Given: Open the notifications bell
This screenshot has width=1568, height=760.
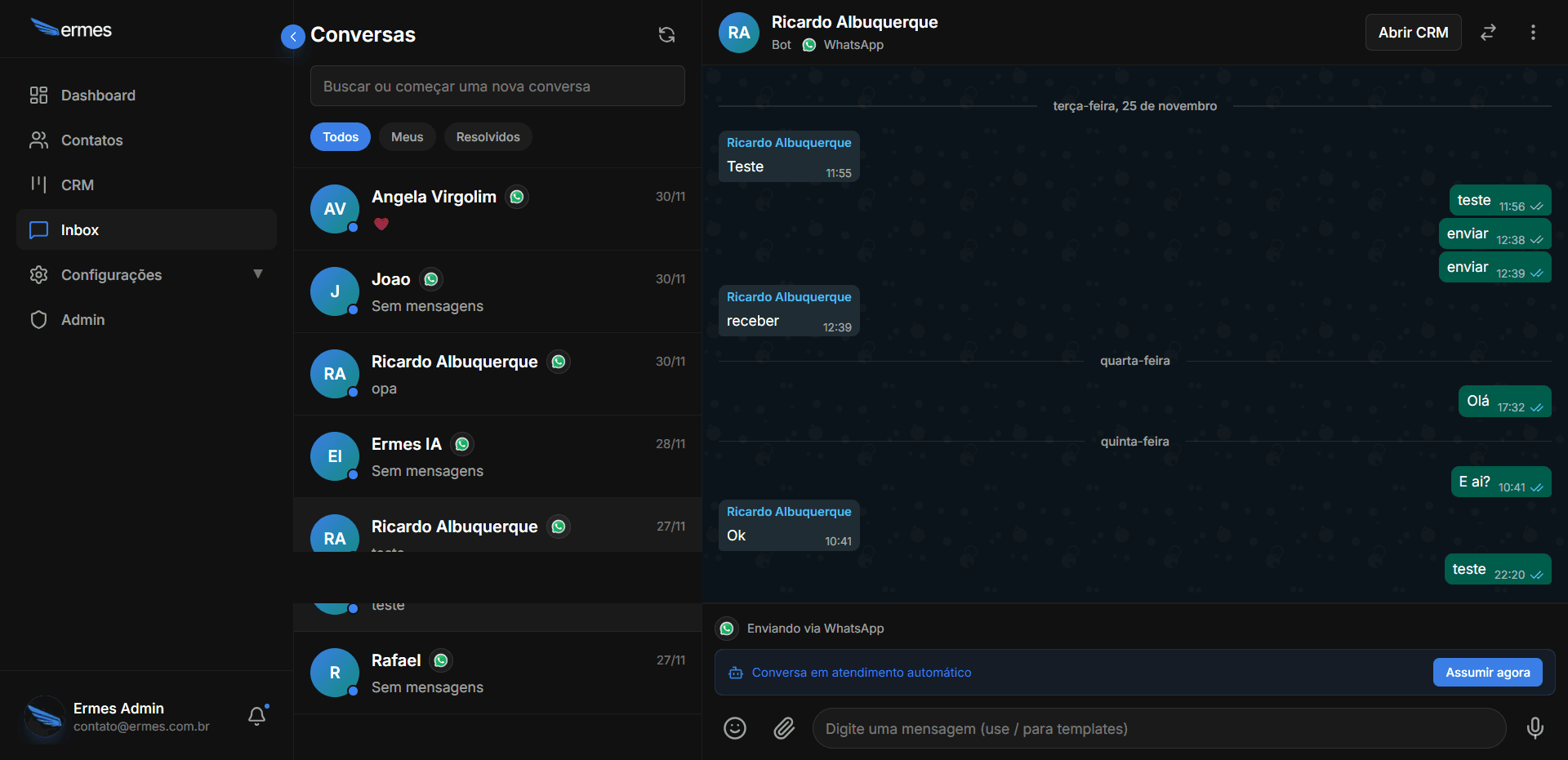Looking at the screenshot, I should click(x=257, y=716).
